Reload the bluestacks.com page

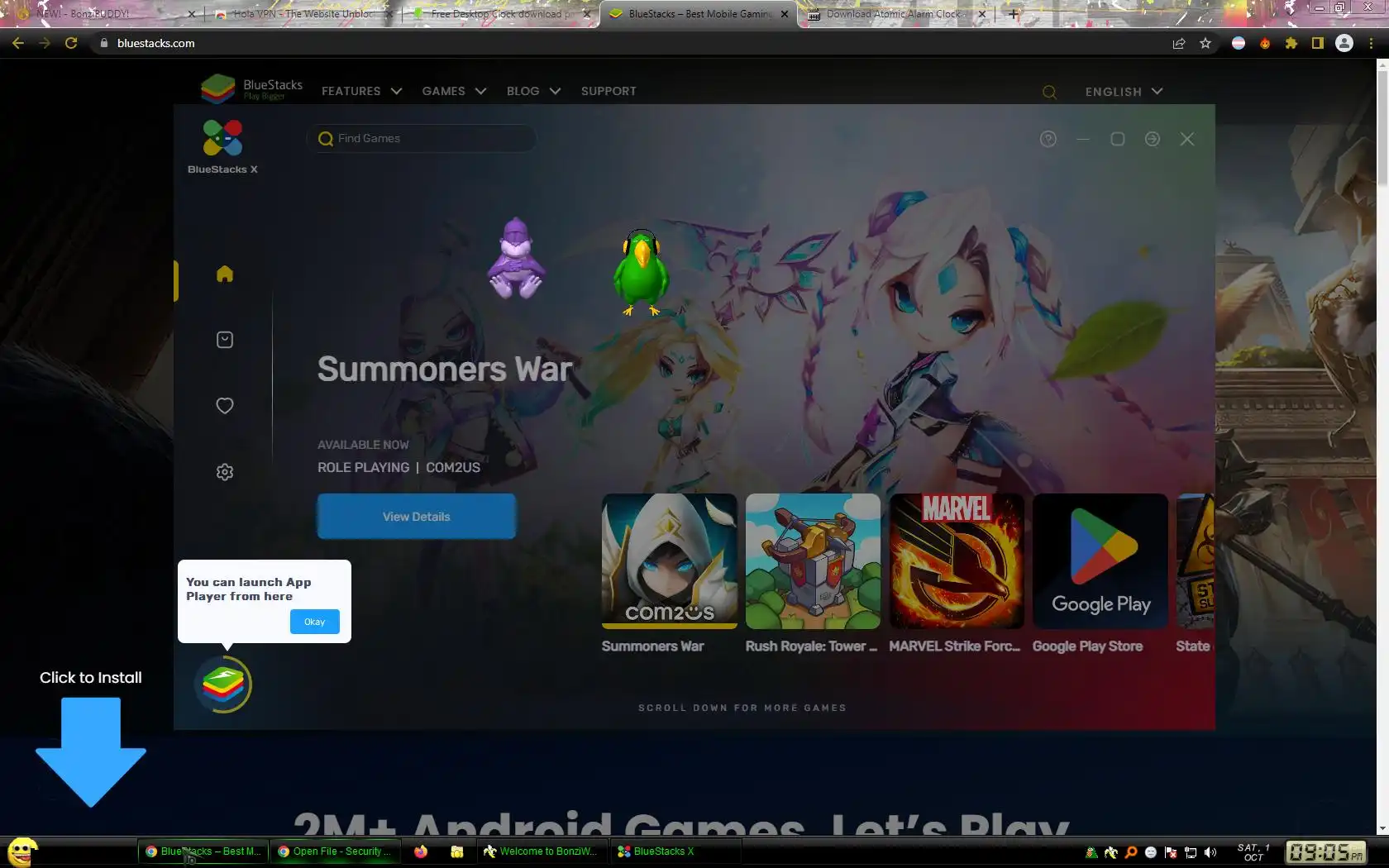coord(71,43)
